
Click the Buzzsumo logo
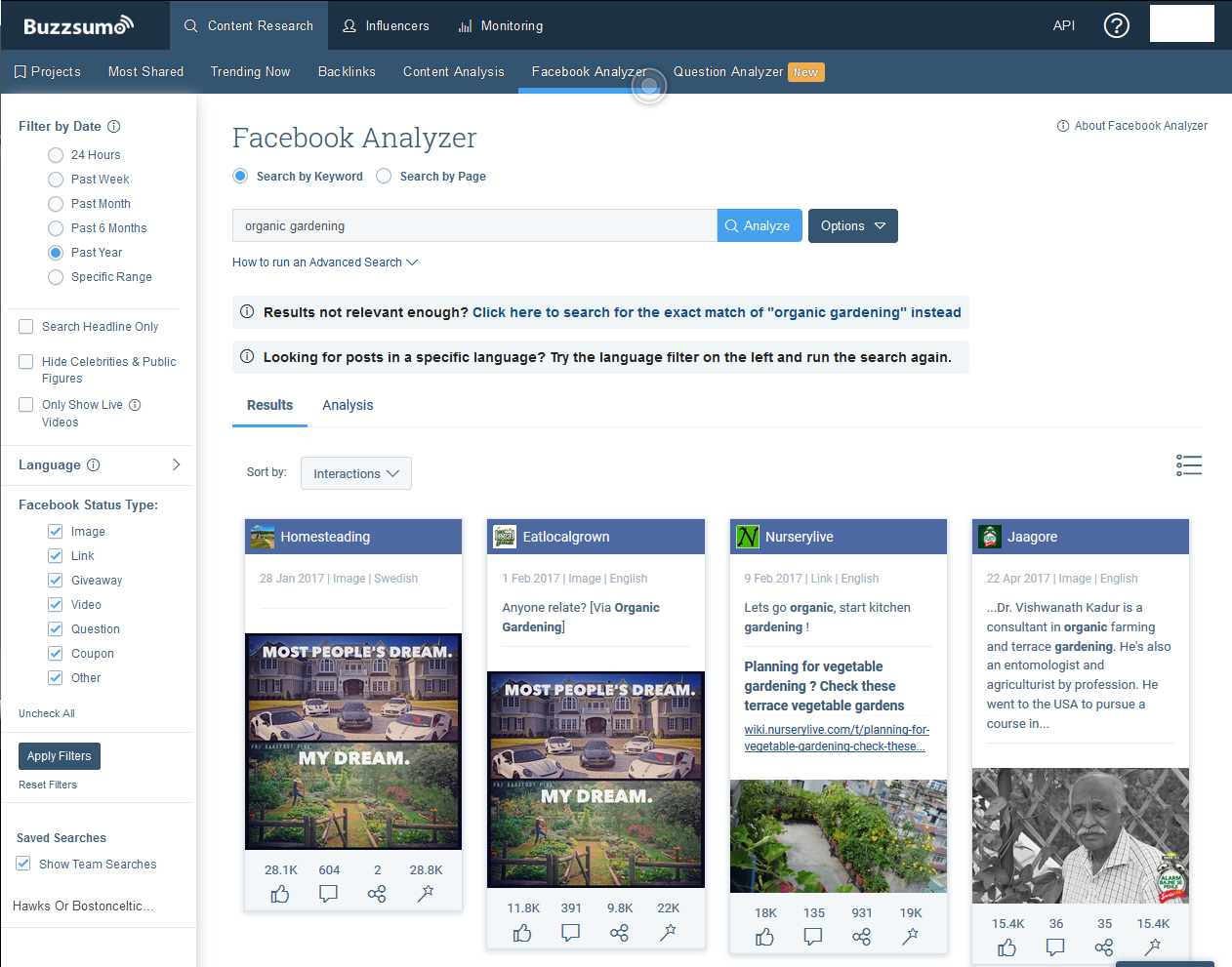pos(78,25)
